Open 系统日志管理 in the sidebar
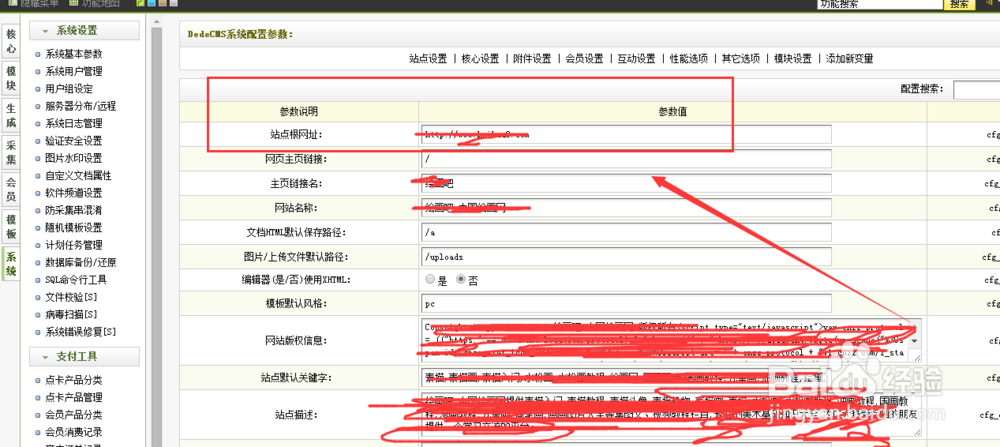The width and height of the screenshot is (1000, 447). 73,123
